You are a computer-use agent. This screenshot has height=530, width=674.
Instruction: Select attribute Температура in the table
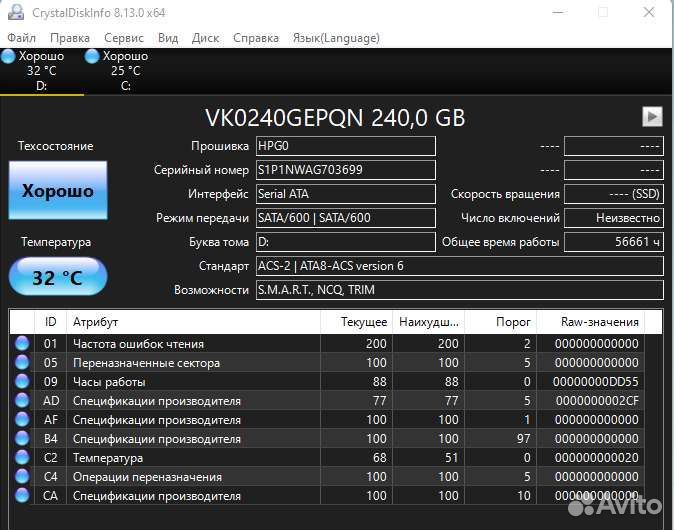click(108, 458)
